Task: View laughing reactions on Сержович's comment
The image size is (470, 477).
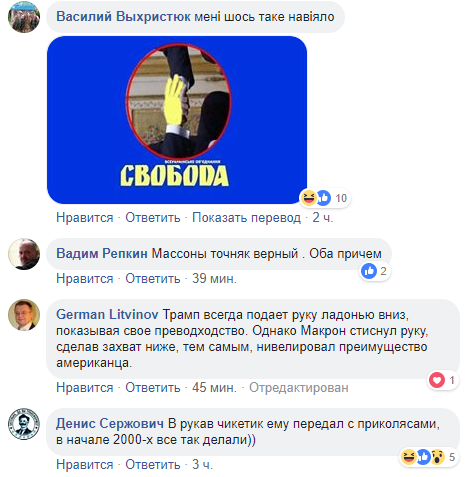Action: [x=409, y=457]
